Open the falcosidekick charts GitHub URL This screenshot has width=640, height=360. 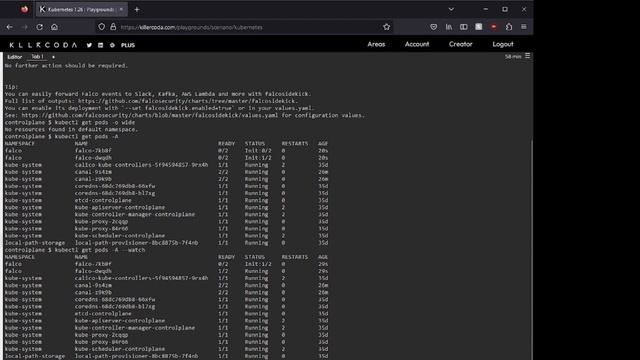(x=188, y=101)
